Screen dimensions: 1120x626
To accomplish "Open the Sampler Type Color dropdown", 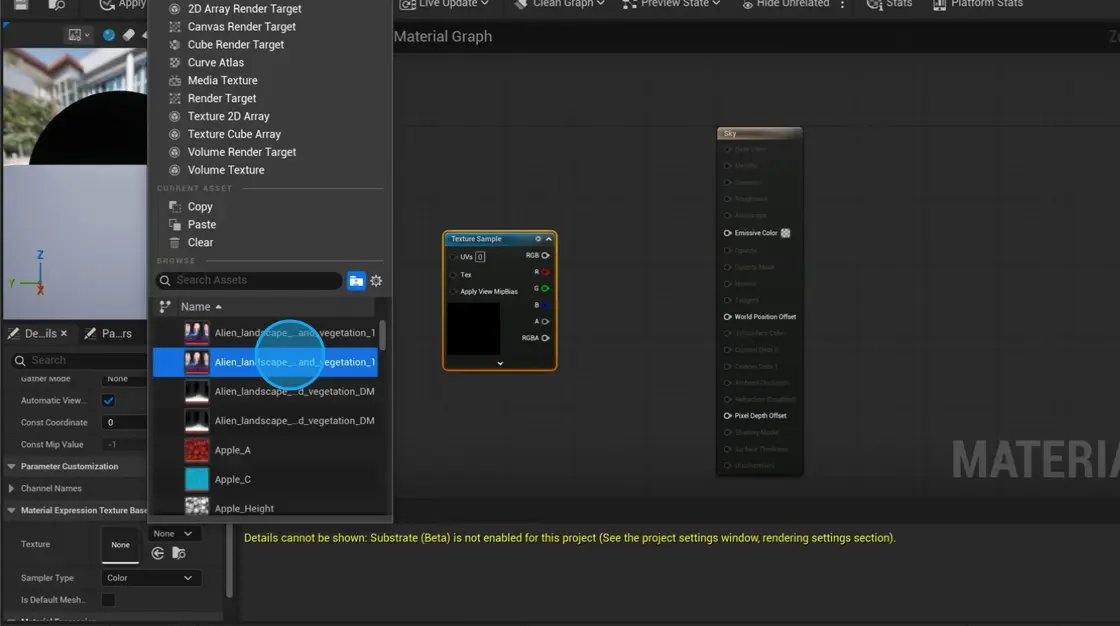I will [x=150, y=578].
